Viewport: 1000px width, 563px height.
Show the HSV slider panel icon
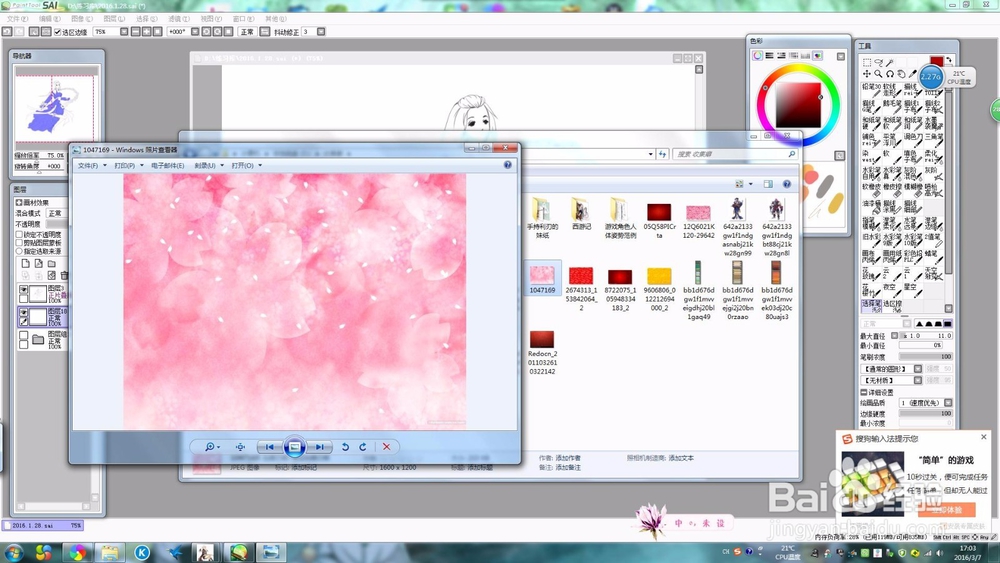pyautogui.click(x=781, y=56)
